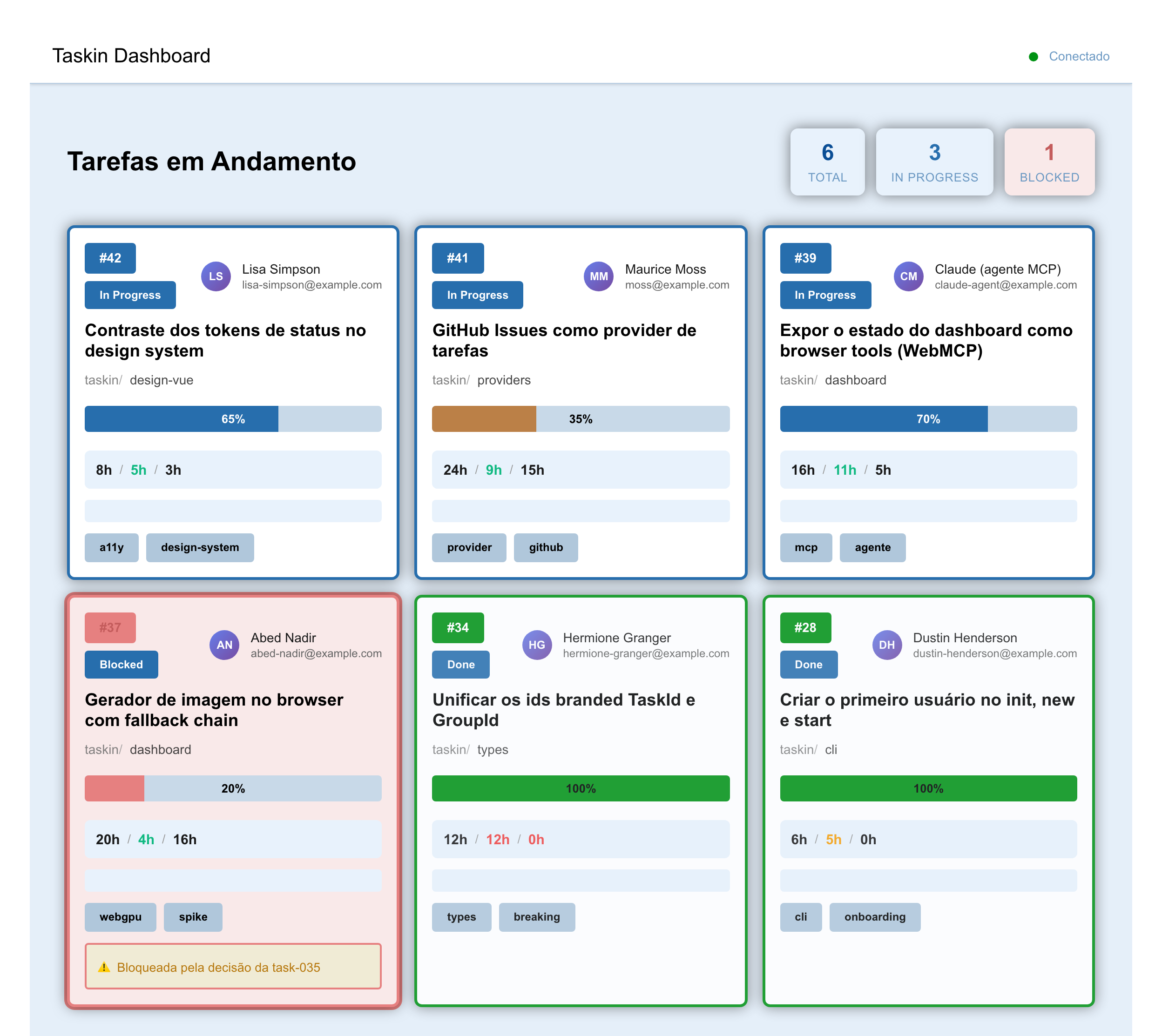
Task: Click 'claude-agent@example.com' email
Action: 1006,285
